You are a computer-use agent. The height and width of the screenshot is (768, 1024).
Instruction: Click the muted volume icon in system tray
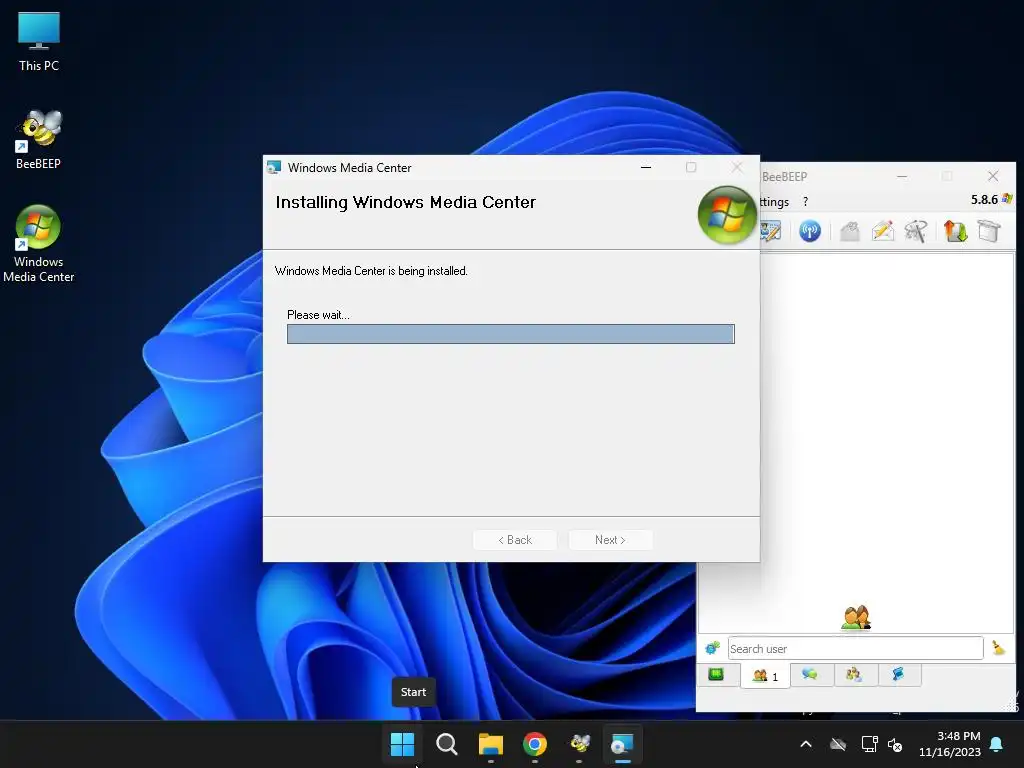point(895,744)
